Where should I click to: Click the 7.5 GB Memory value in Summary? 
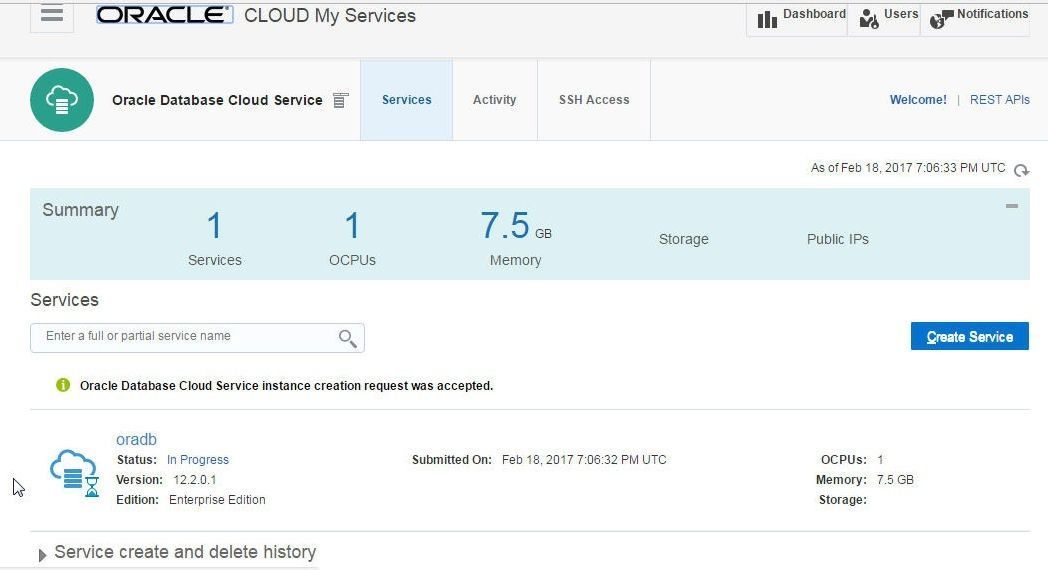pyautogui.click(x=515, y=225)
